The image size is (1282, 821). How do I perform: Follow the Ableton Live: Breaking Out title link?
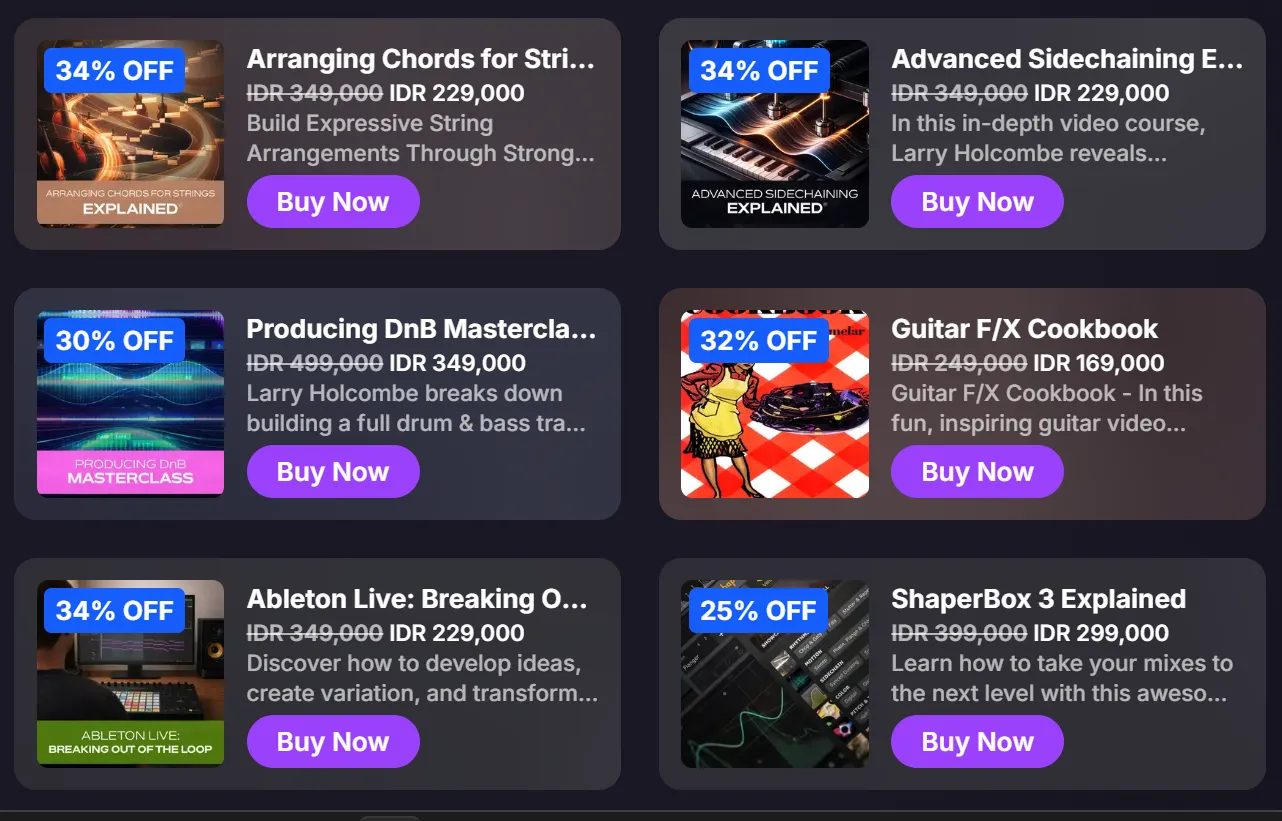point(417,599)
